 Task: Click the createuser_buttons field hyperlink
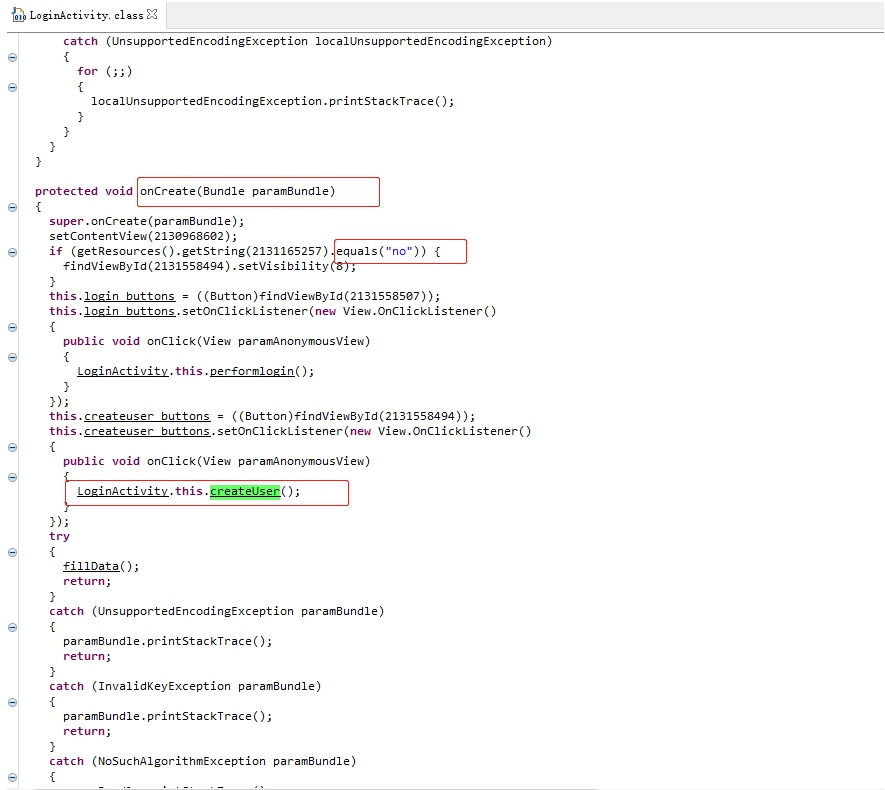[146, 415]
